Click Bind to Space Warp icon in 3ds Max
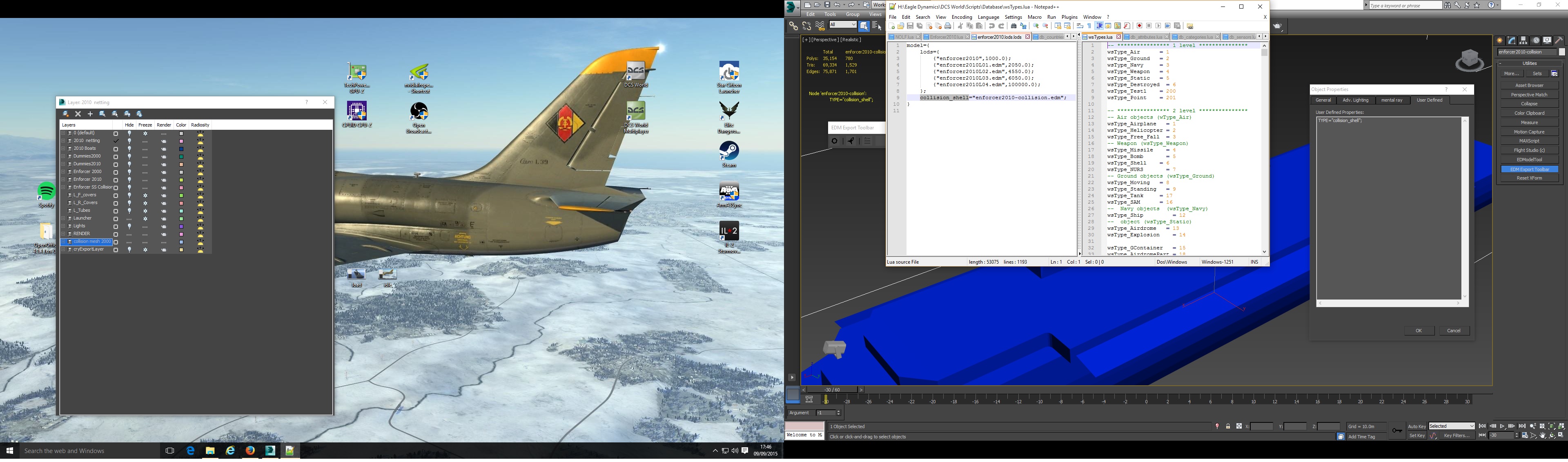This screenshot has width=1568, height=462. point(820,26)
